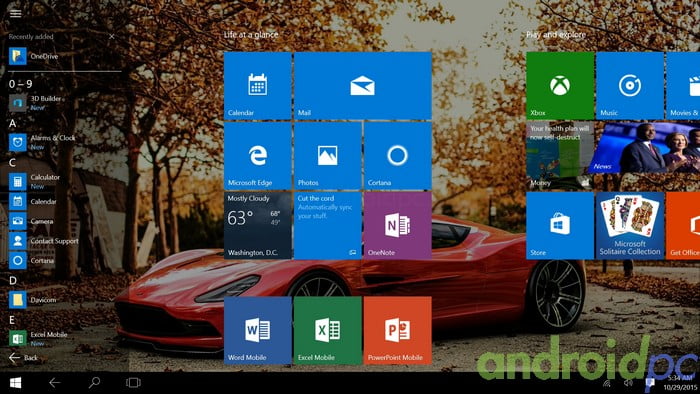Select the letter D group header

tap(12, 280)
